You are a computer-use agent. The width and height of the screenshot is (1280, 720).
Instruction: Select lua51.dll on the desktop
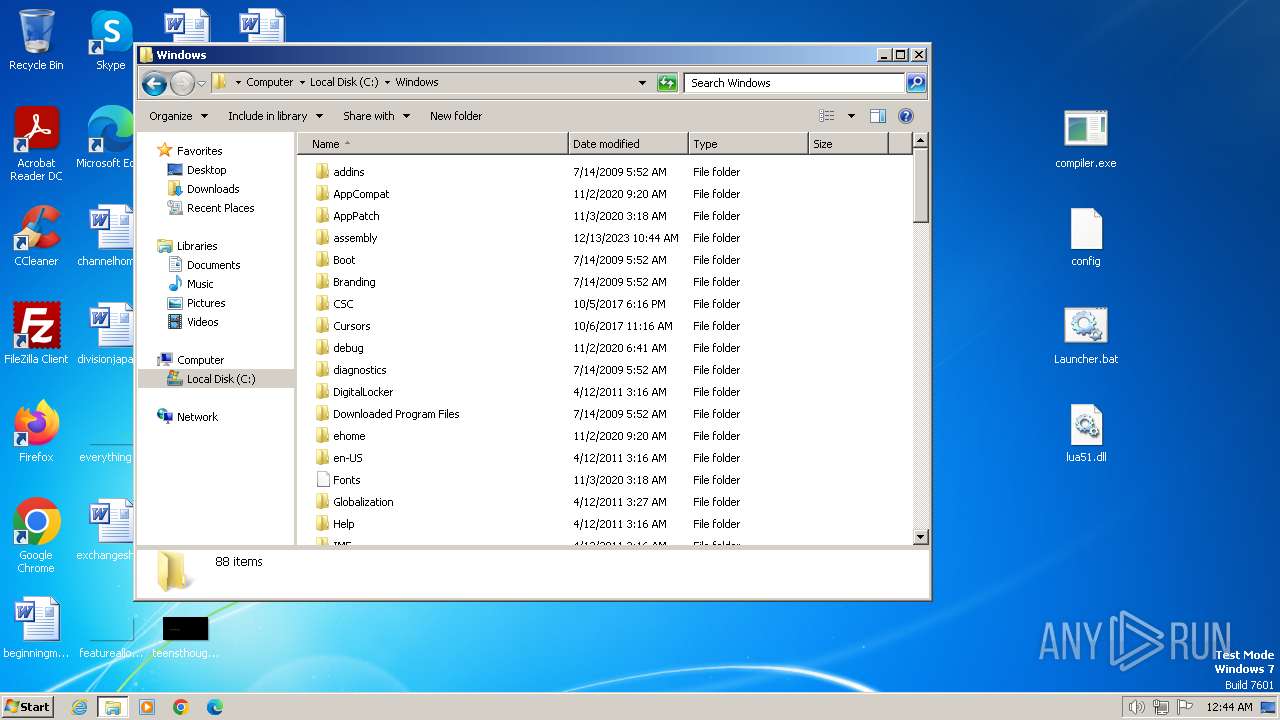point(1085,432)
